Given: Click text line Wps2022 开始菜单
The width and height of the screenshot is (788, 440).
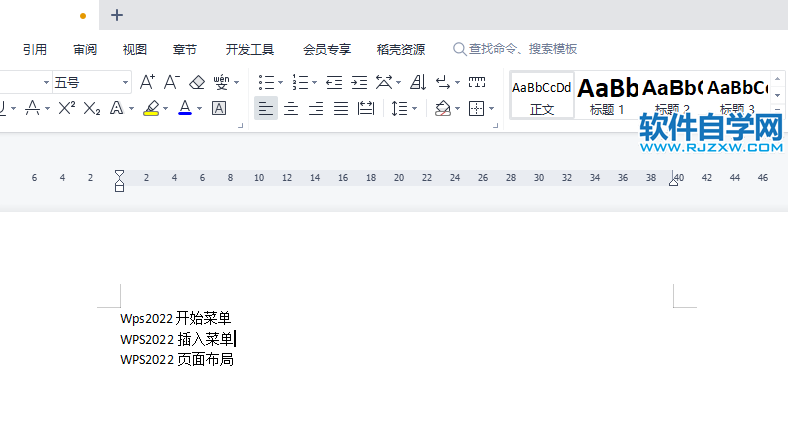Looking at the screenshot, I should pos(175,318).
